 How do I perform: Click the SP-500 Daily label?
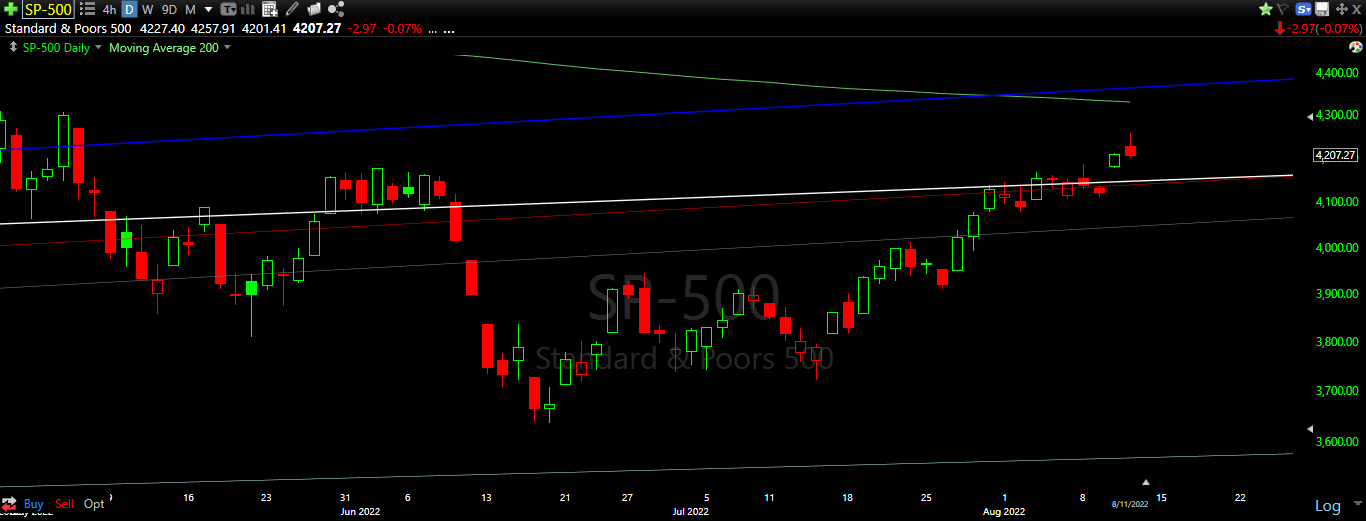(56, 47)
